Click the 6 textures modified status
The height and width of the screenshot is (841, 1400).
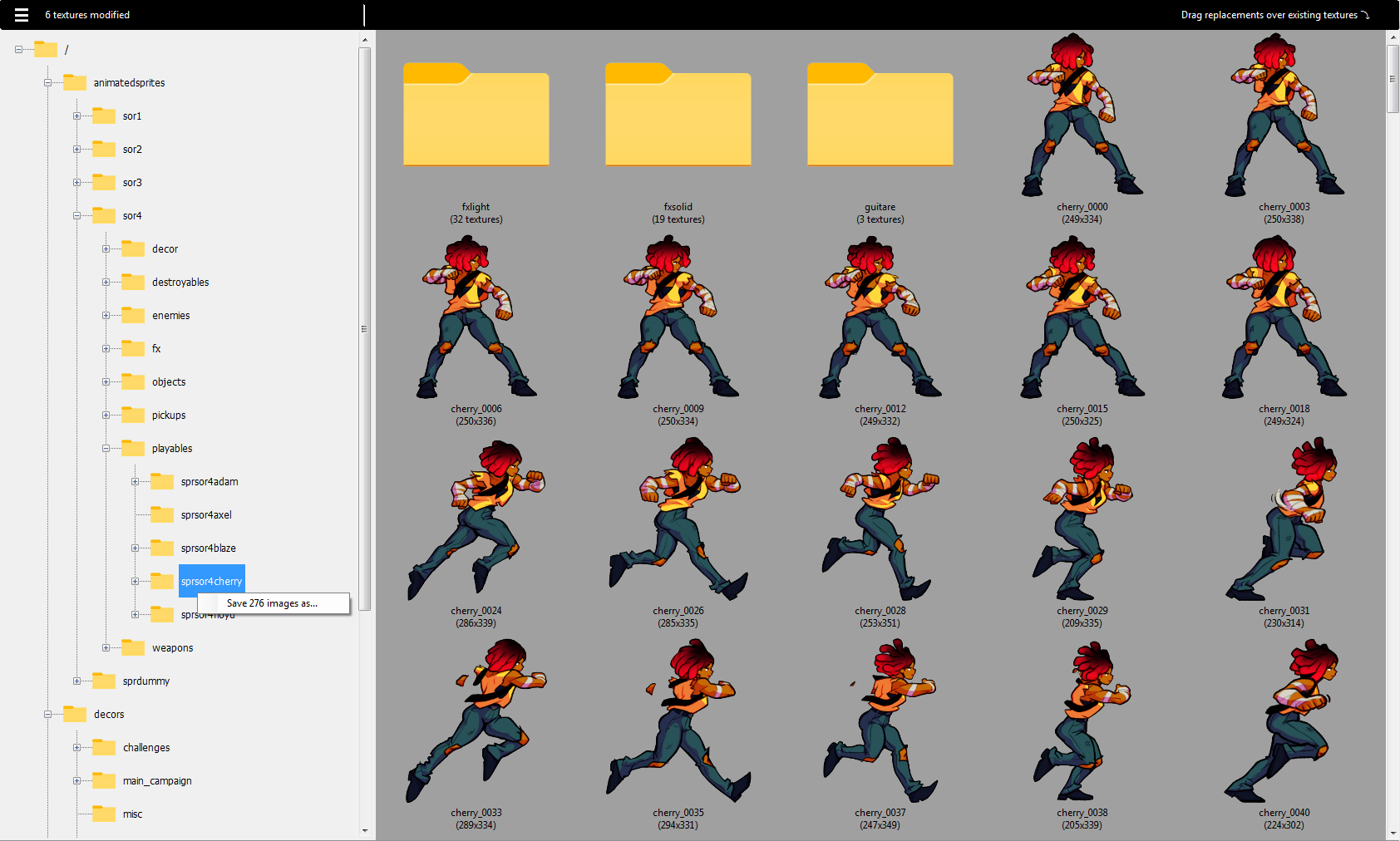point(87,15)
